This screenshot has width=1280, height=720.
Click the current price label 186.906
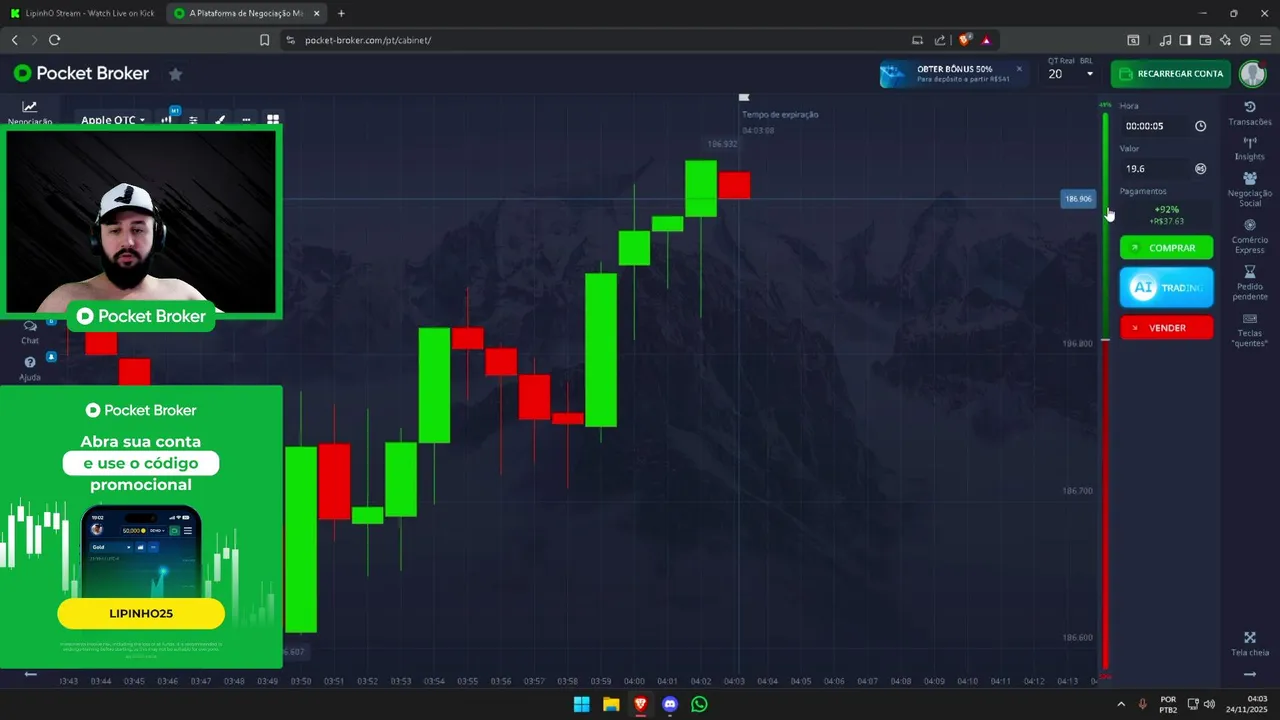click(x=1078, y=199)
